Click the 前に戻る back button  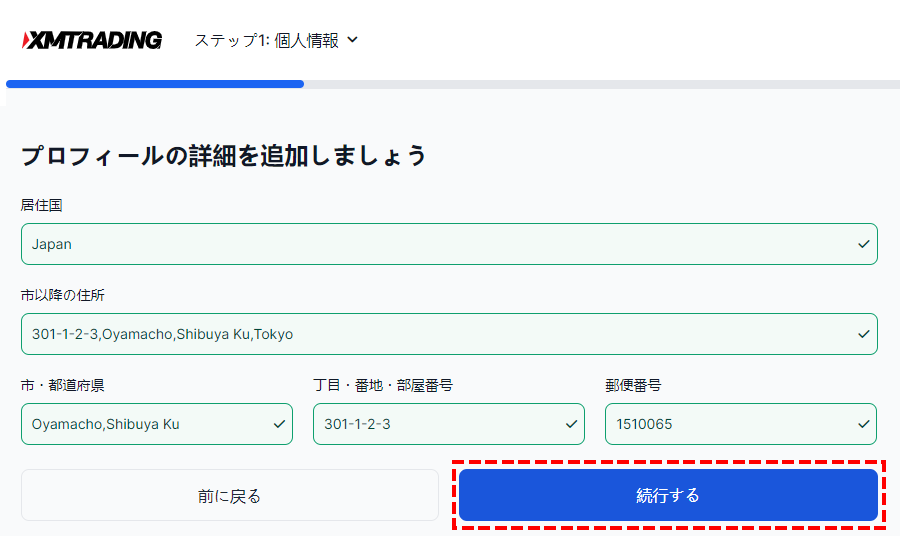230,495
